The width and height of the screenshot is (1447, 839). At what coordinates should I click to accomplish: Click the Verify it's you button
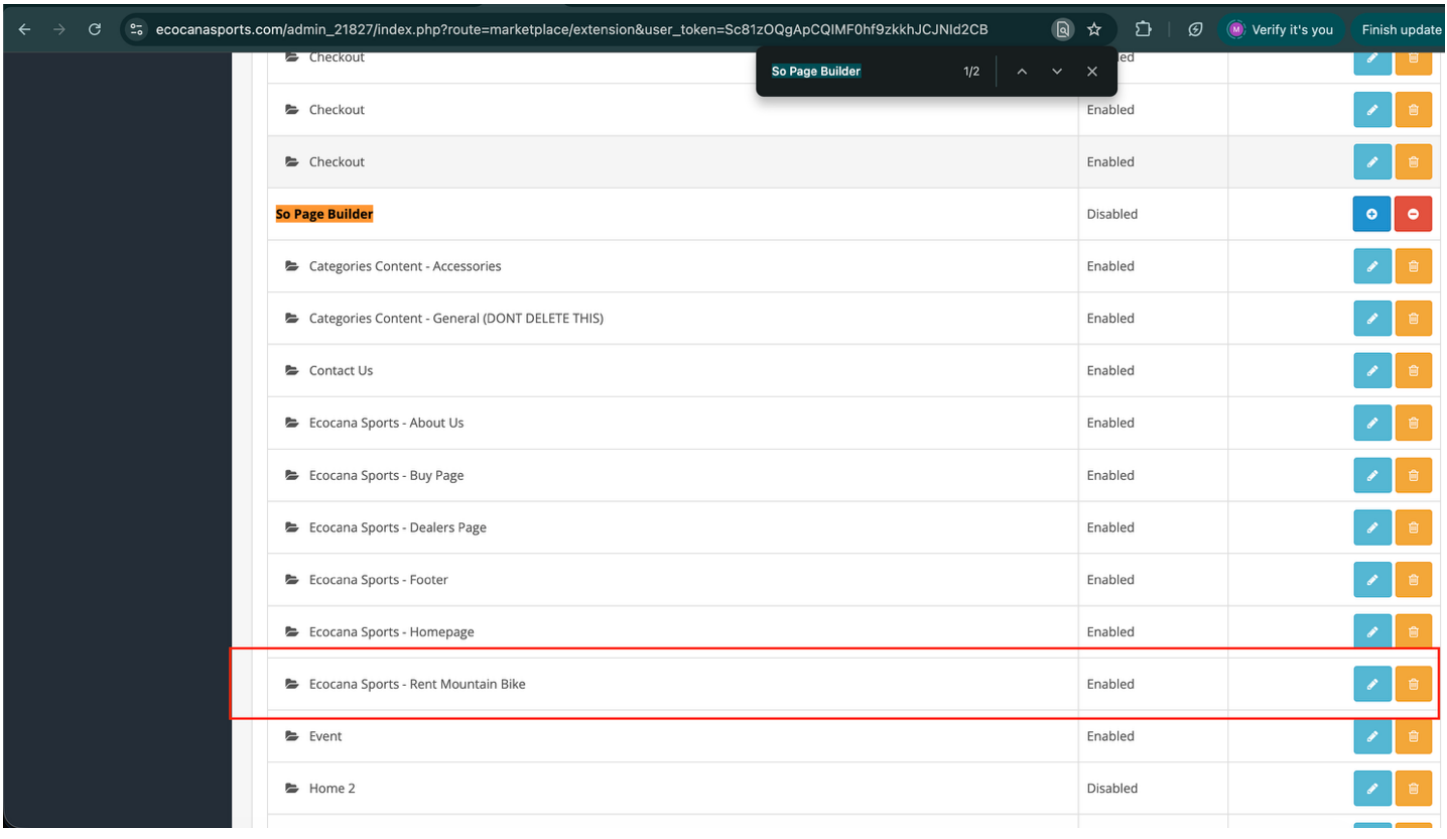tap(1284, 30)
